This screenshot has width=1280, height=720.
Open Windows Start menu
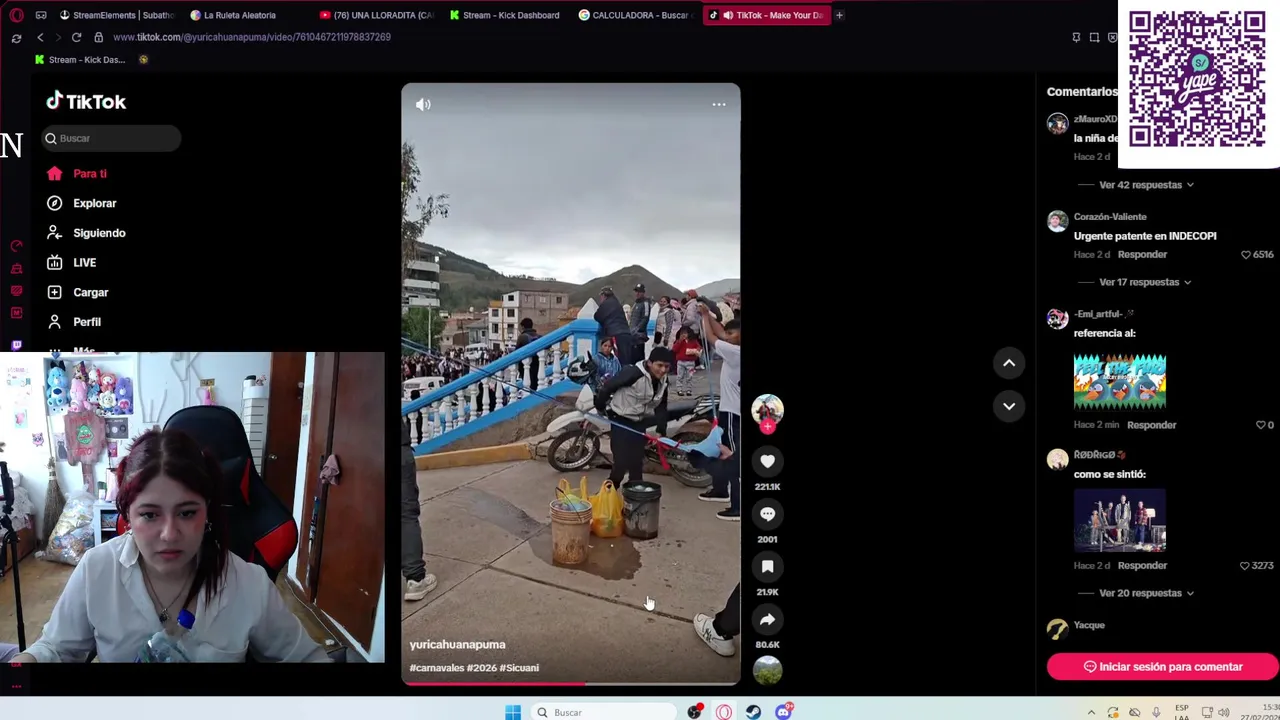point(513,712)
